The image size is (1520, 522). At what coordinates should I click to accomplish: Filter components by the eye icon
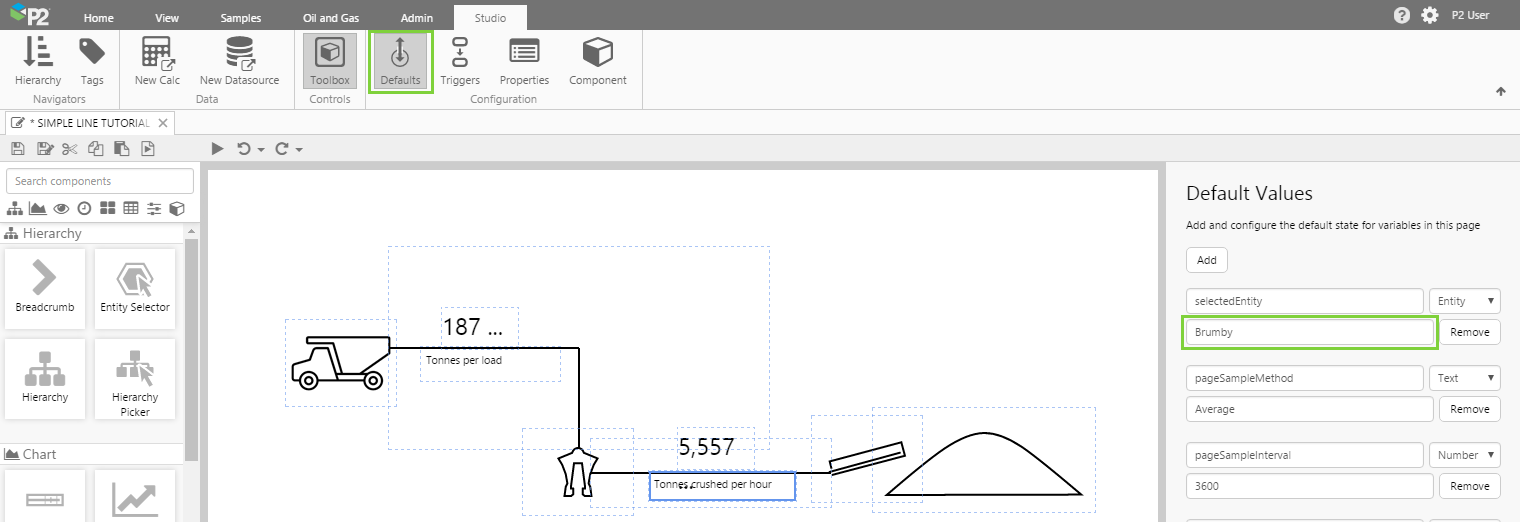[x=61, y=209]
